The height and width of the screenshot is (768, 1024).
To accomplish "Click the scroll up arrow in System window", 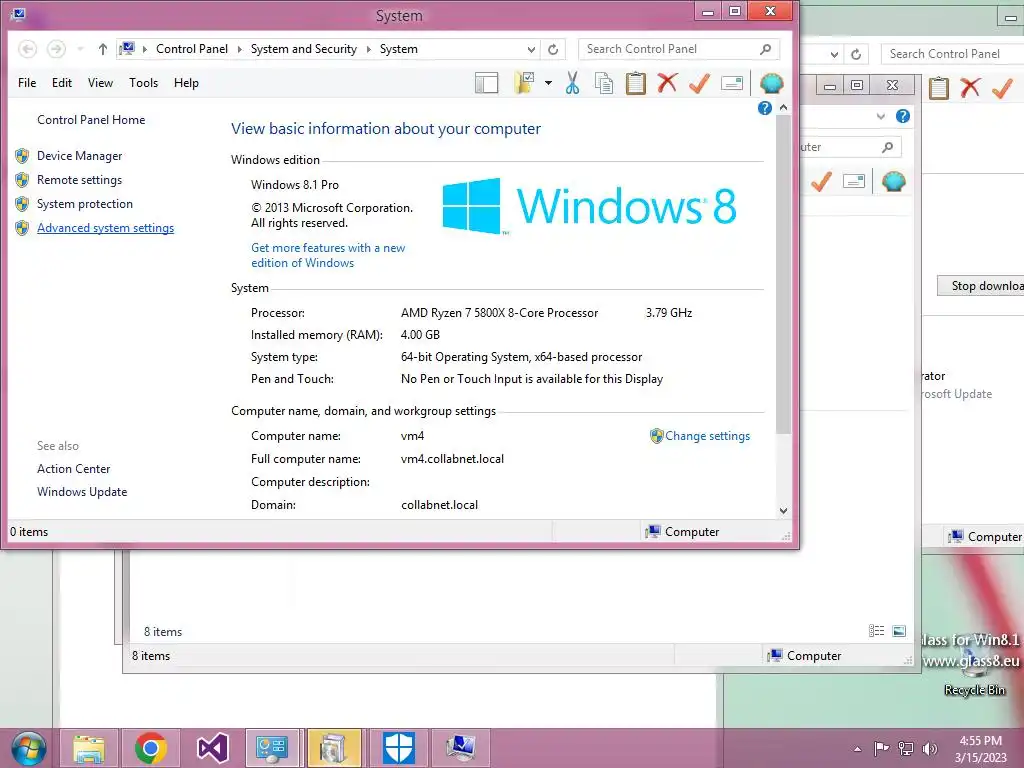I will 784,107.
